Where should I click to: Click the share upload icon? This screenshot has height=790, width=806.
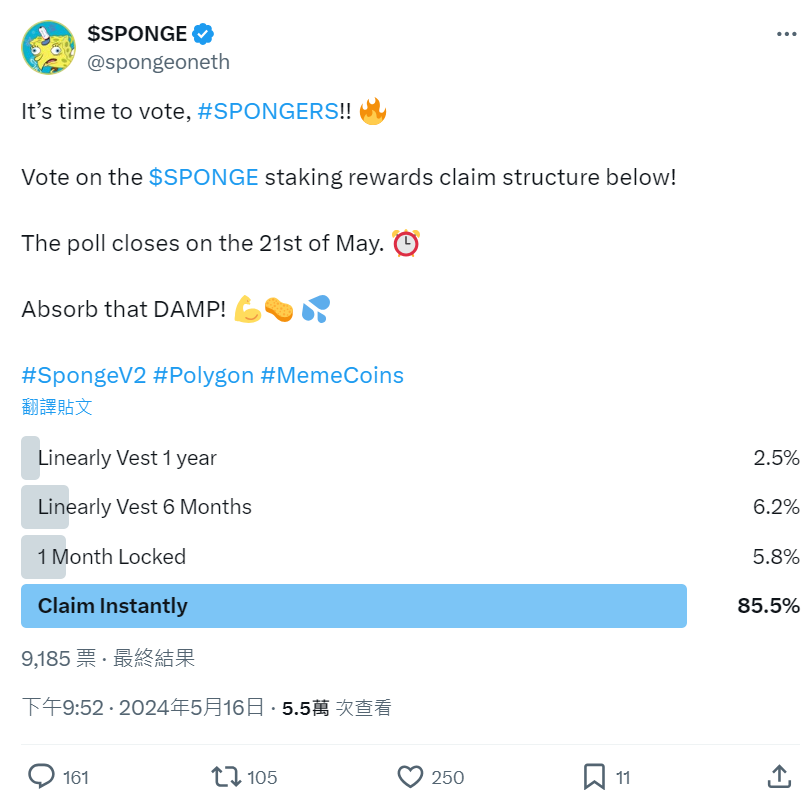click(779, 776)
